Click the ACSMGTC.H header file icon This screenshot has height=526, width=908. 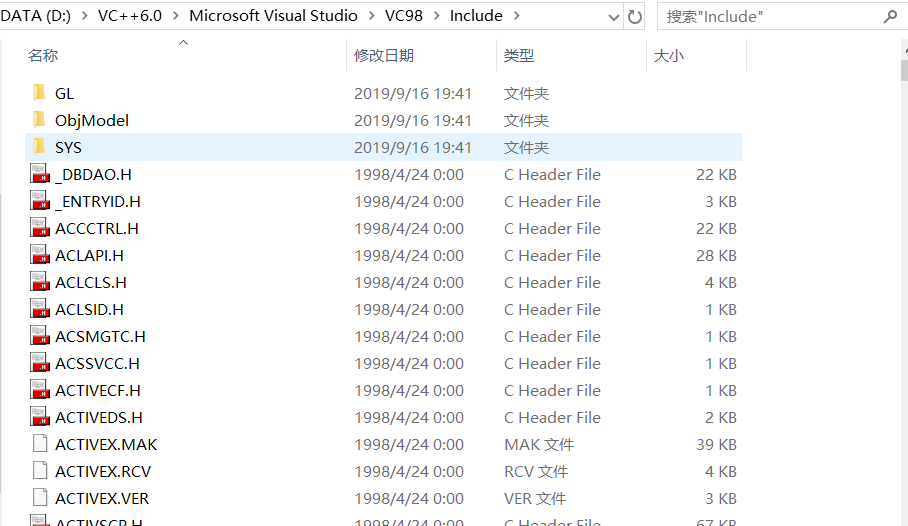click(39, 336)
